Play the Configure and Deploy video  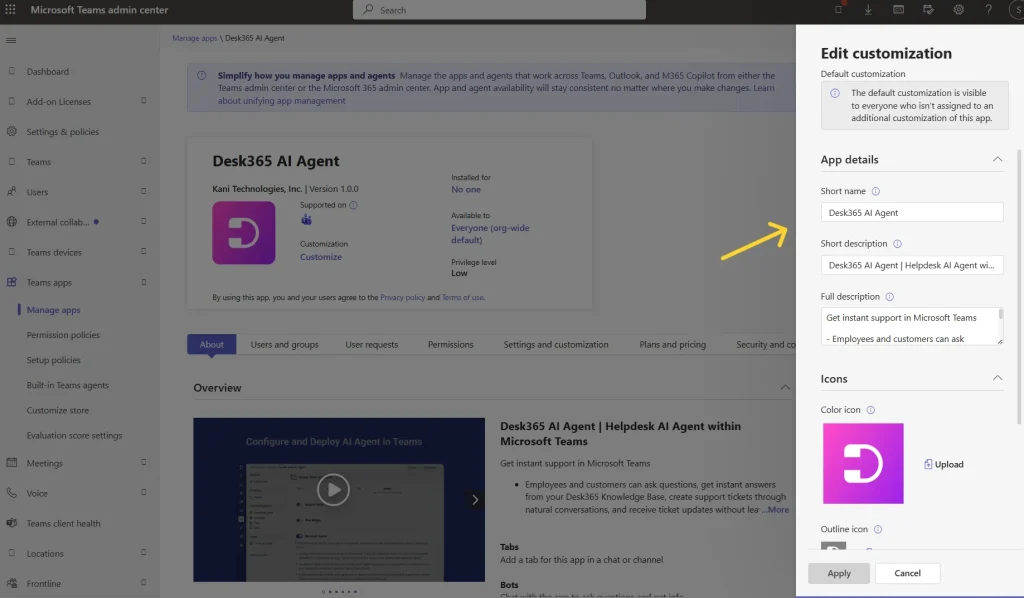[x=333, y=489]
